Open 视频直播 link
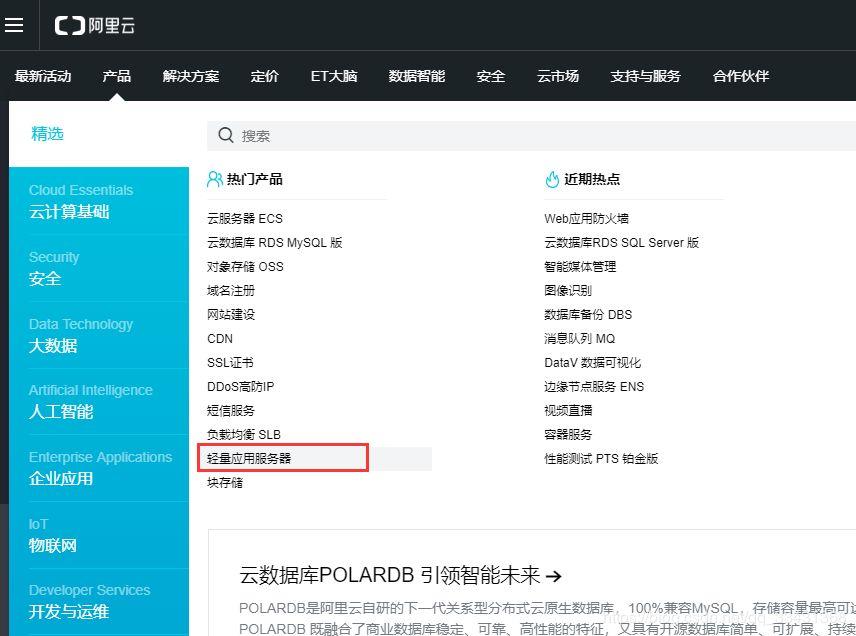Image resolution: width=856 pixels, height=636 pixels. [568, 411]
